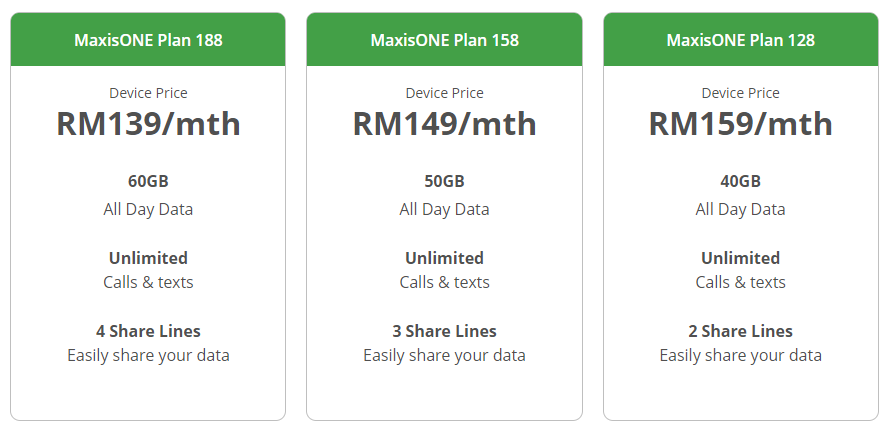Click the RM139/mth device price

click(x=148, y=124)
